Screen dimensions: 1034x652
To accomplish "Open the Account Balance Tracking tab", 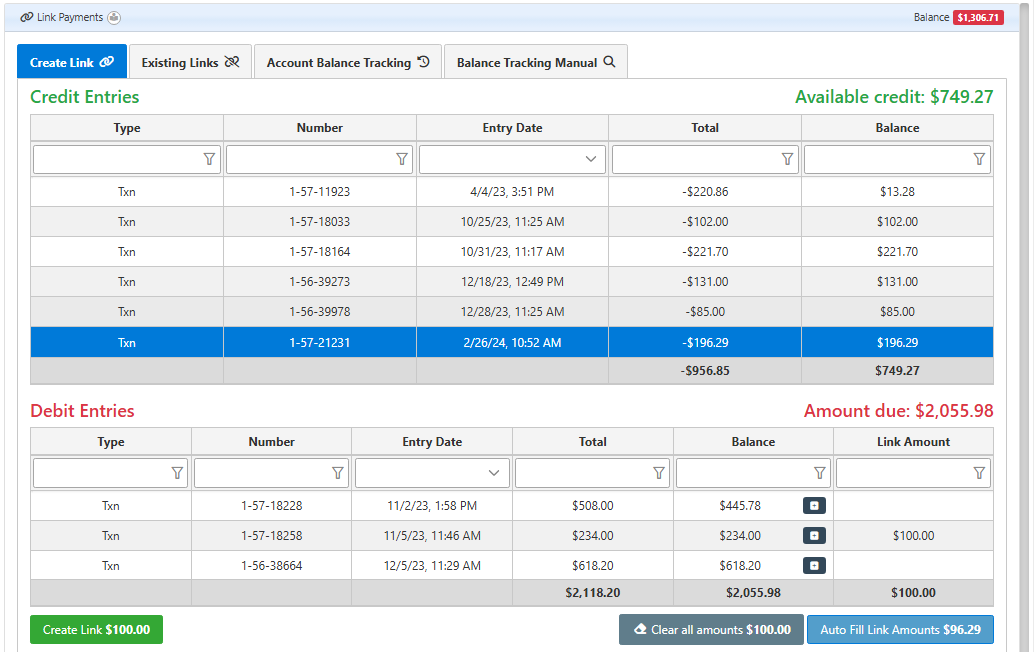I will (x=347, y=62).
